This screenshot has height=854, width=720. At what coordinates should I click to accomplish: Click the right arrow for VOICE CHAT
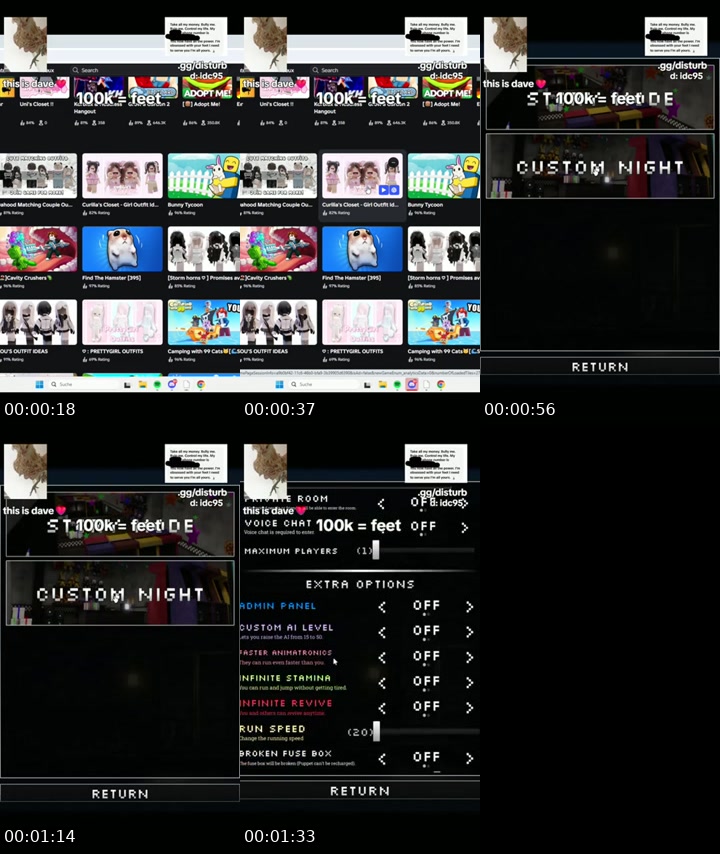(x=465, y=527)
